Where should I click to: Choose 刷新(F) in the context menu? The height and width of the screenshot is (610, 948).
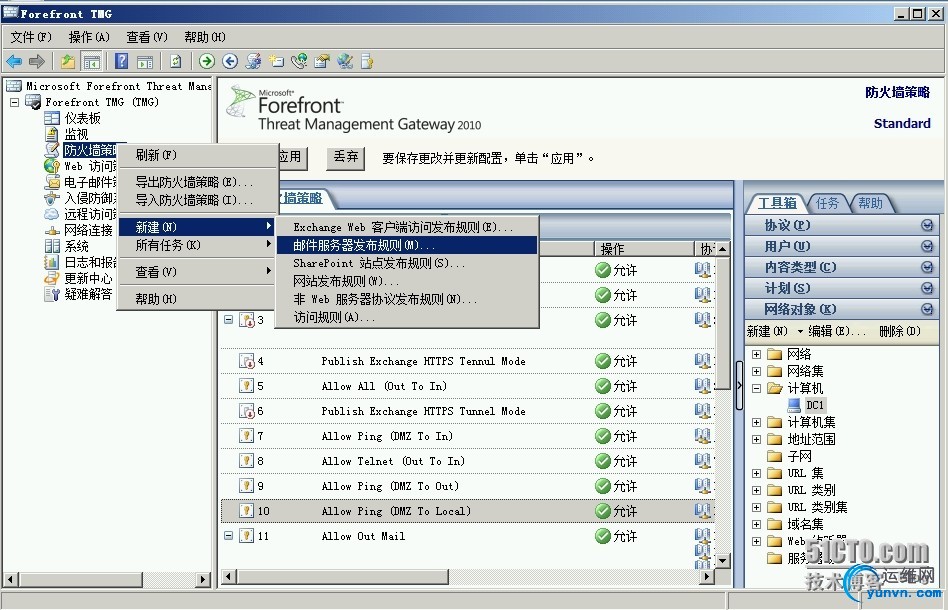point(198,155)
